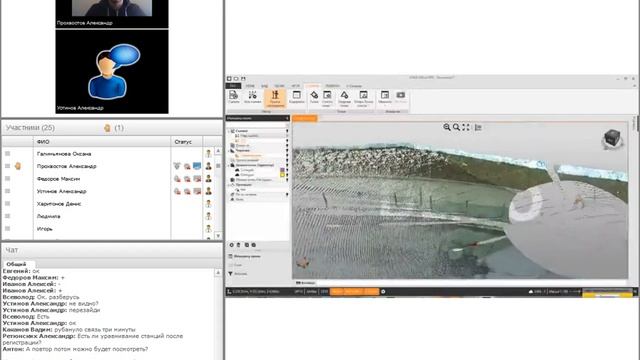Check the box next to Прохвостов Александр
Screen dimensions: 640x360
[x=7, y=166]
